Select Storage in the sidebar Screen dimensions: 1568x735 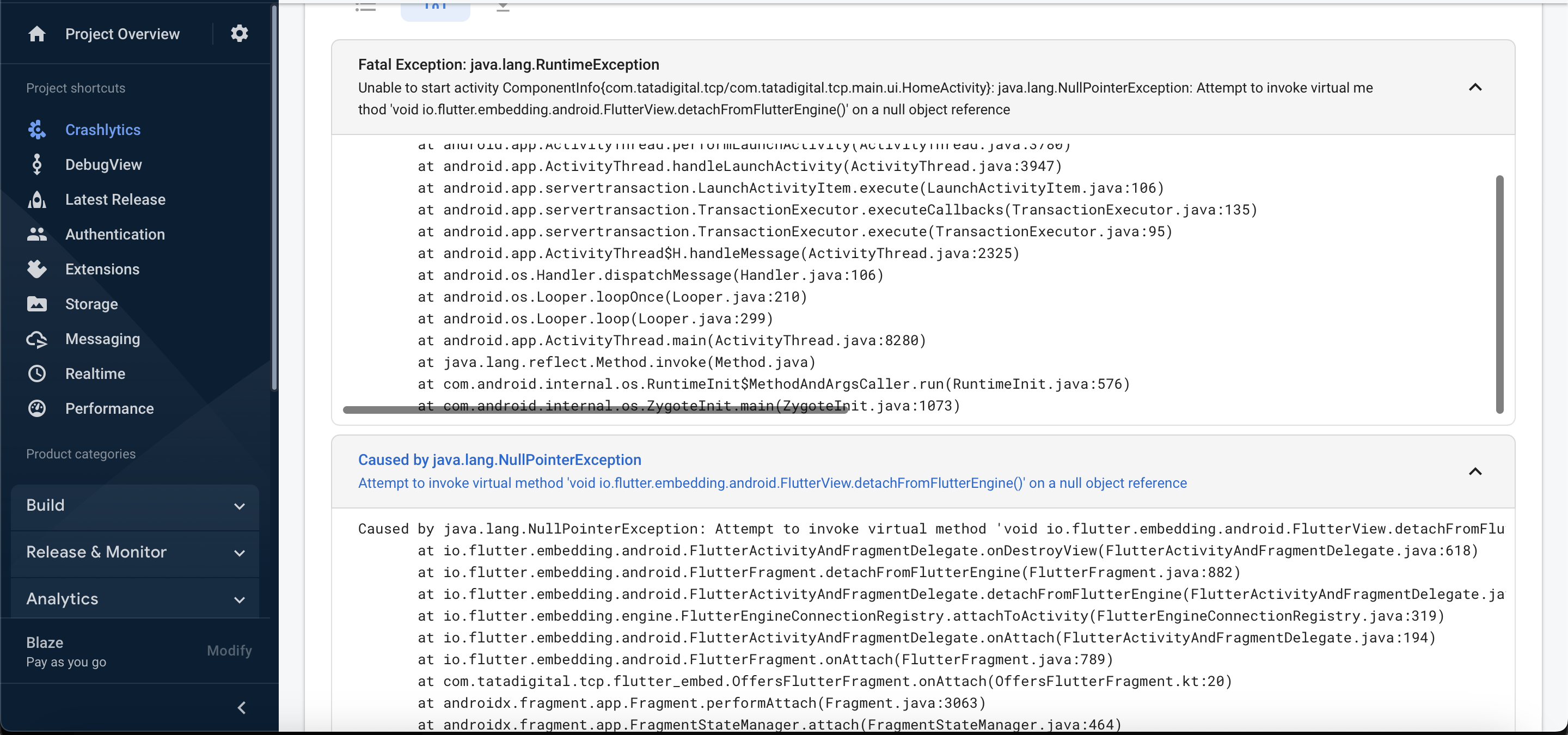[x=91, y=304]
